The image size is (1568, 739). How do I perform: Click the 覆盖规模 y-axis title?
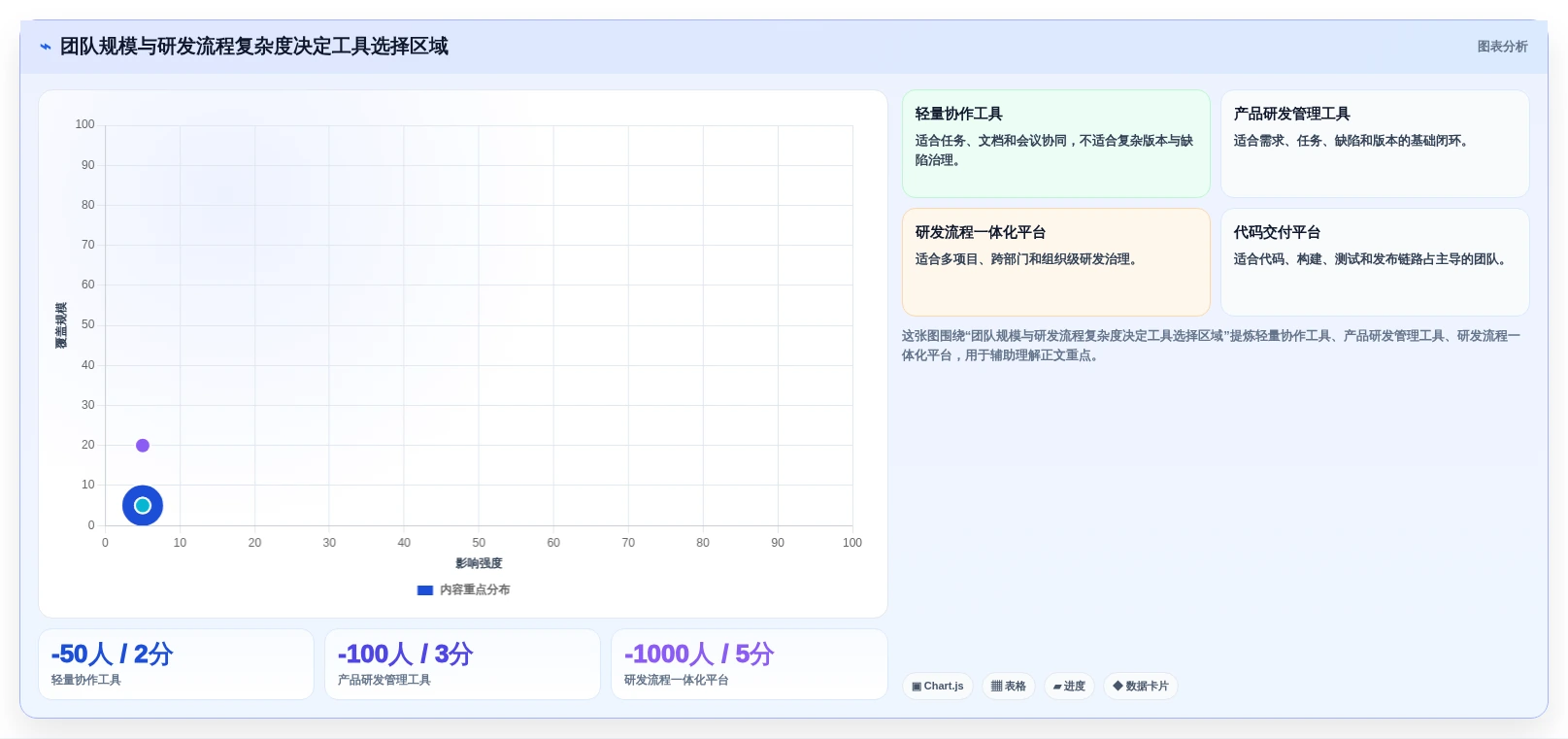61,325
